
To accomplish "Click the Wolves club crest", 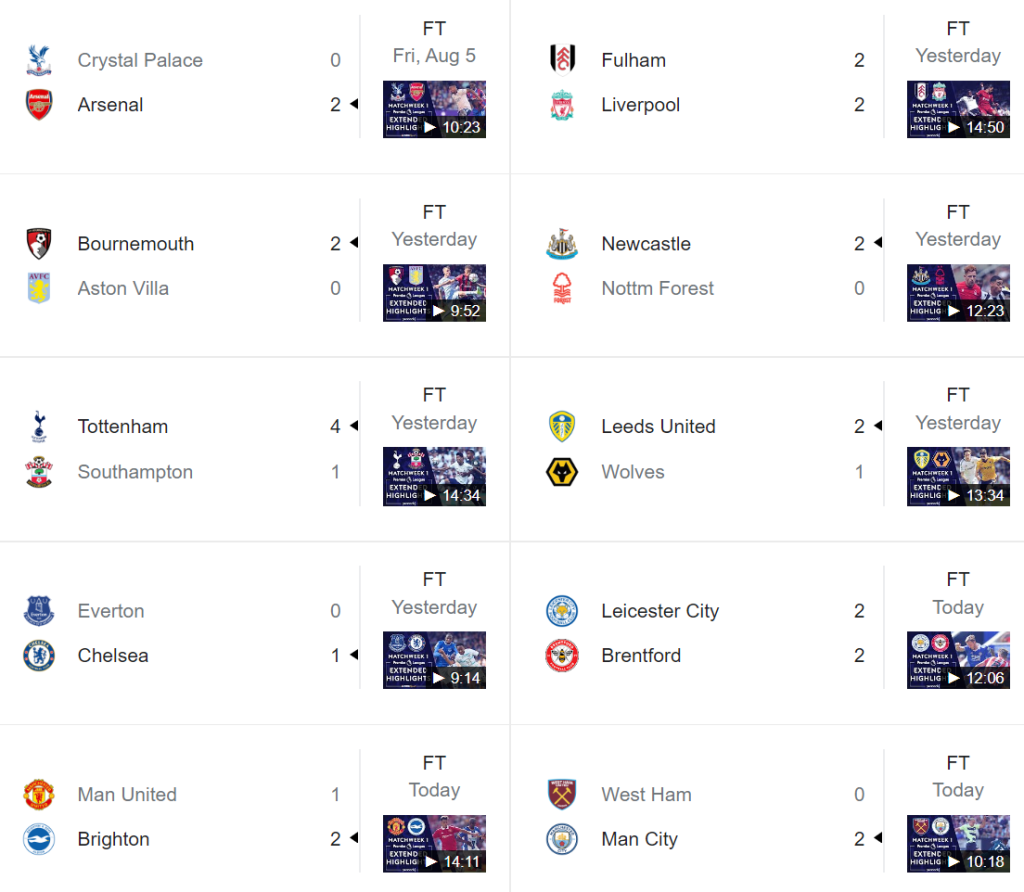I will click(x=563, y=472).
